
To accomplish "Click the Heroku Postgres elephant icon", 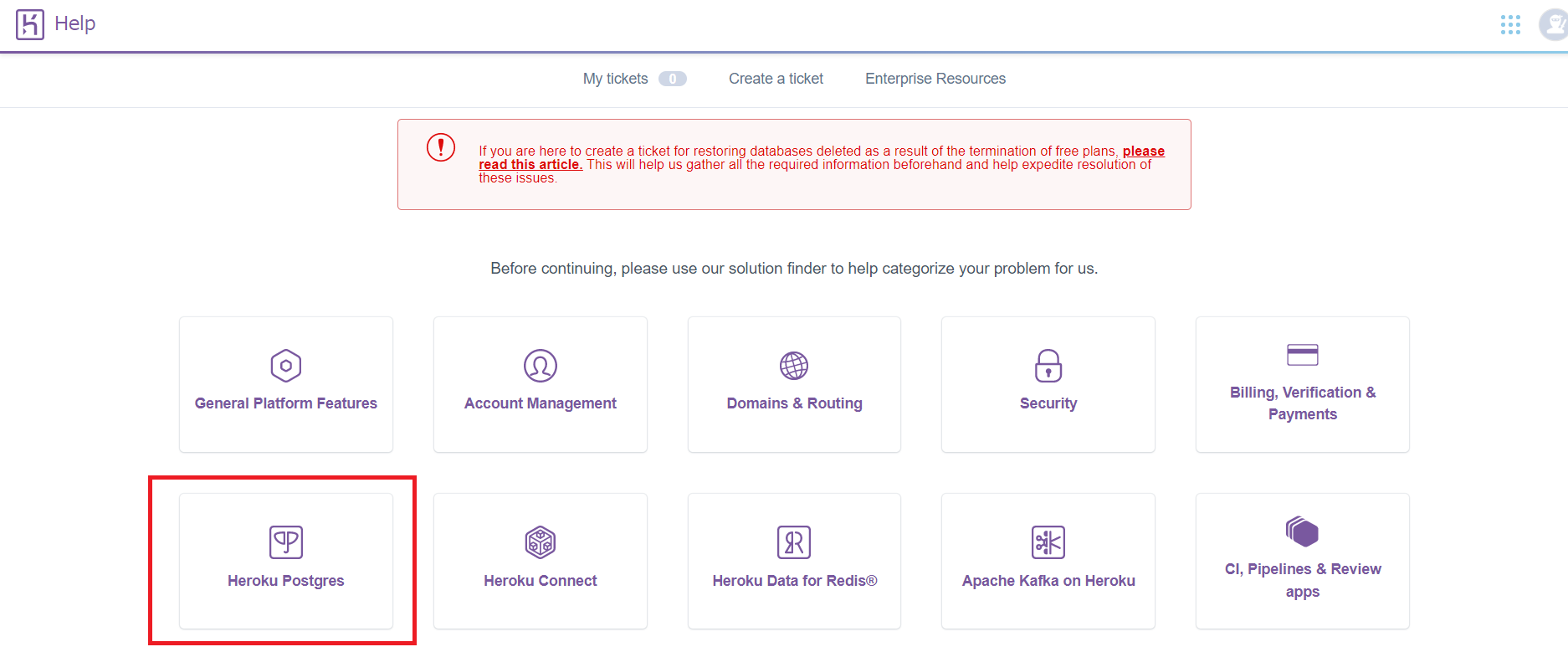I will pos(286,542).
